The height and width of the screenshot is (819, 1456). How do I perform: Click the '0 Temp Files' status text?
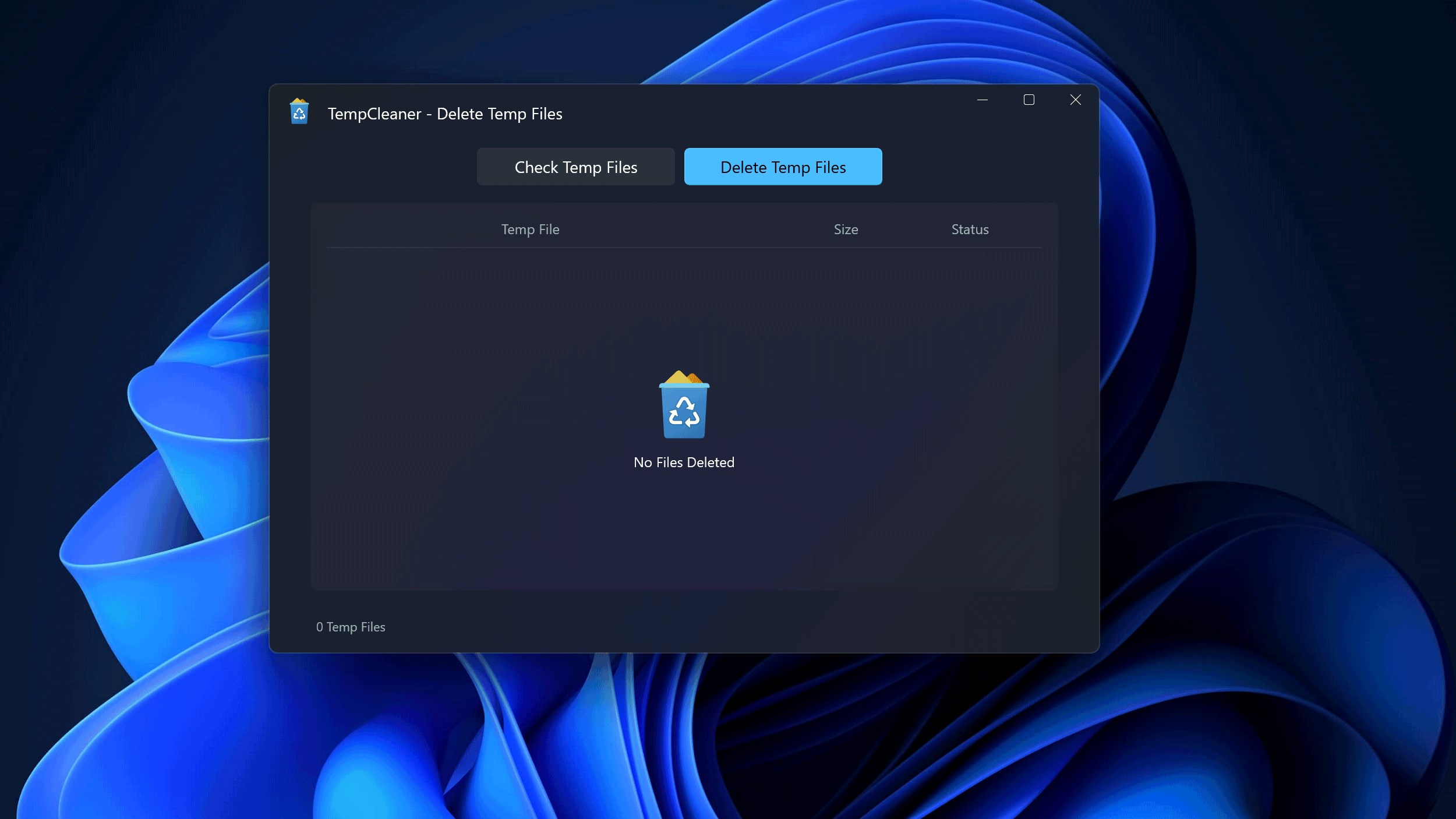[x=351, y=627]
